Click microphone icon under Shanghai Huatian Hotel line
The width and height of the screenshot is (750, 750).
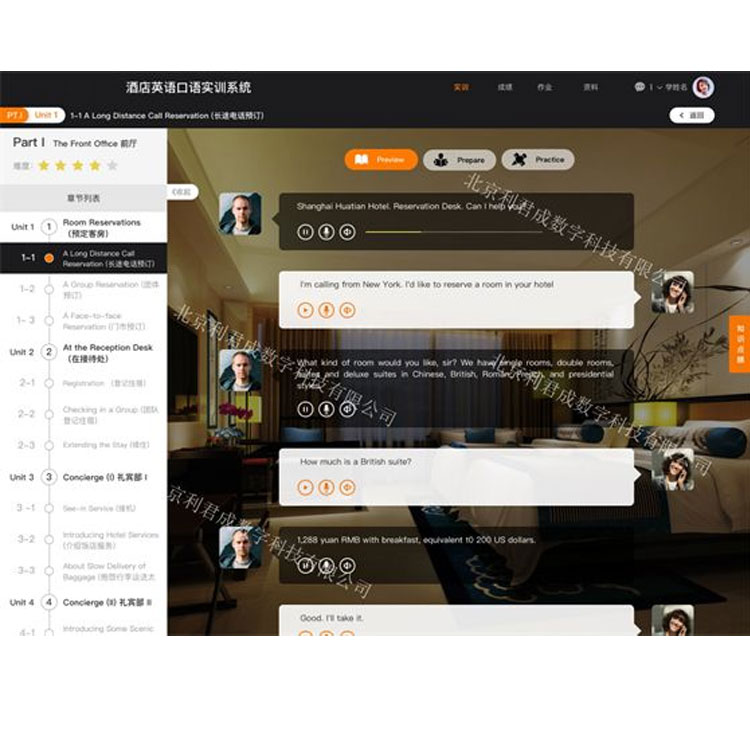pos(326,232)
